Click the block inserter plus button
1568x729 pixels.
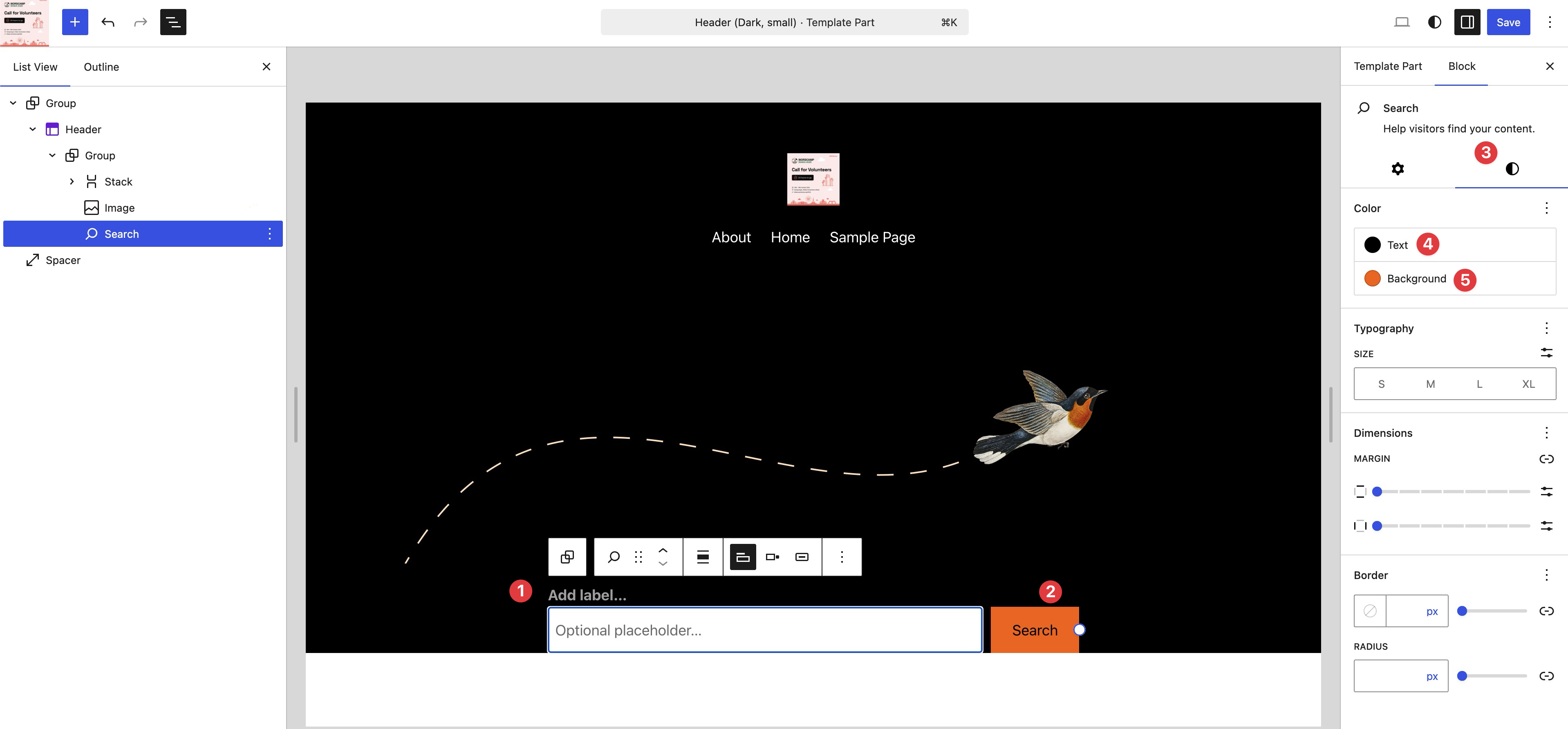pyautogui.click(x=75, y=22)
